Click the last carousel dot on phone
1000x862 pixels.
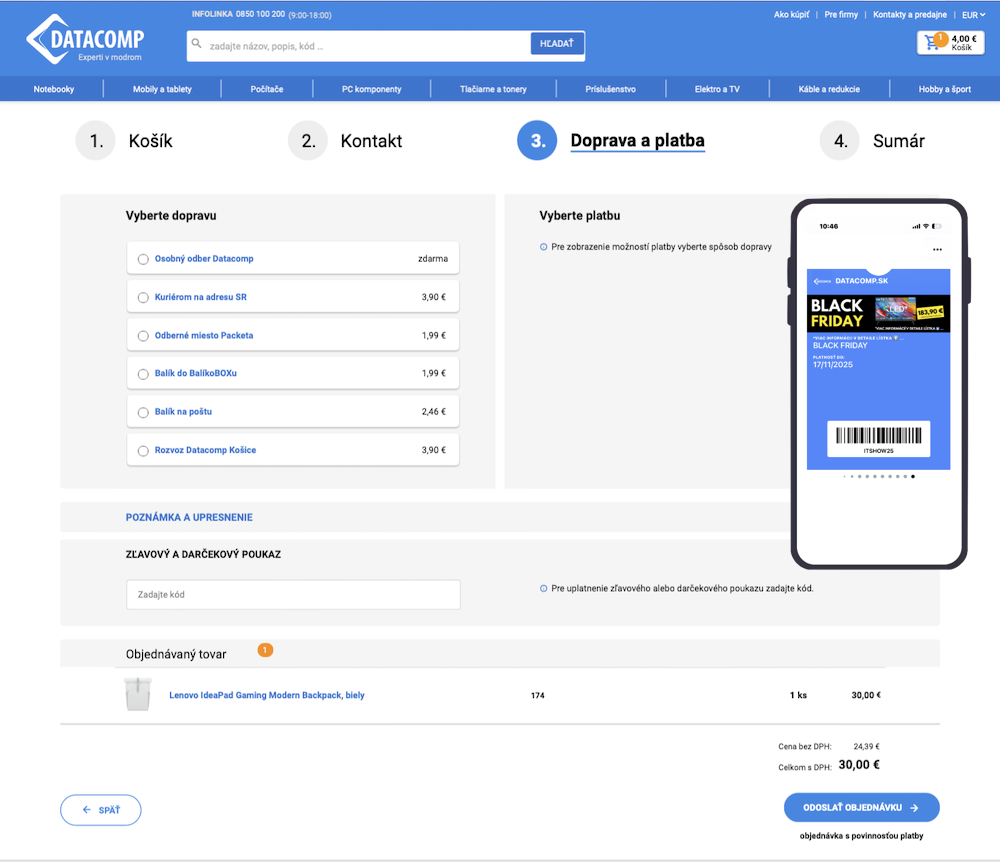click(x=913, y=477)
